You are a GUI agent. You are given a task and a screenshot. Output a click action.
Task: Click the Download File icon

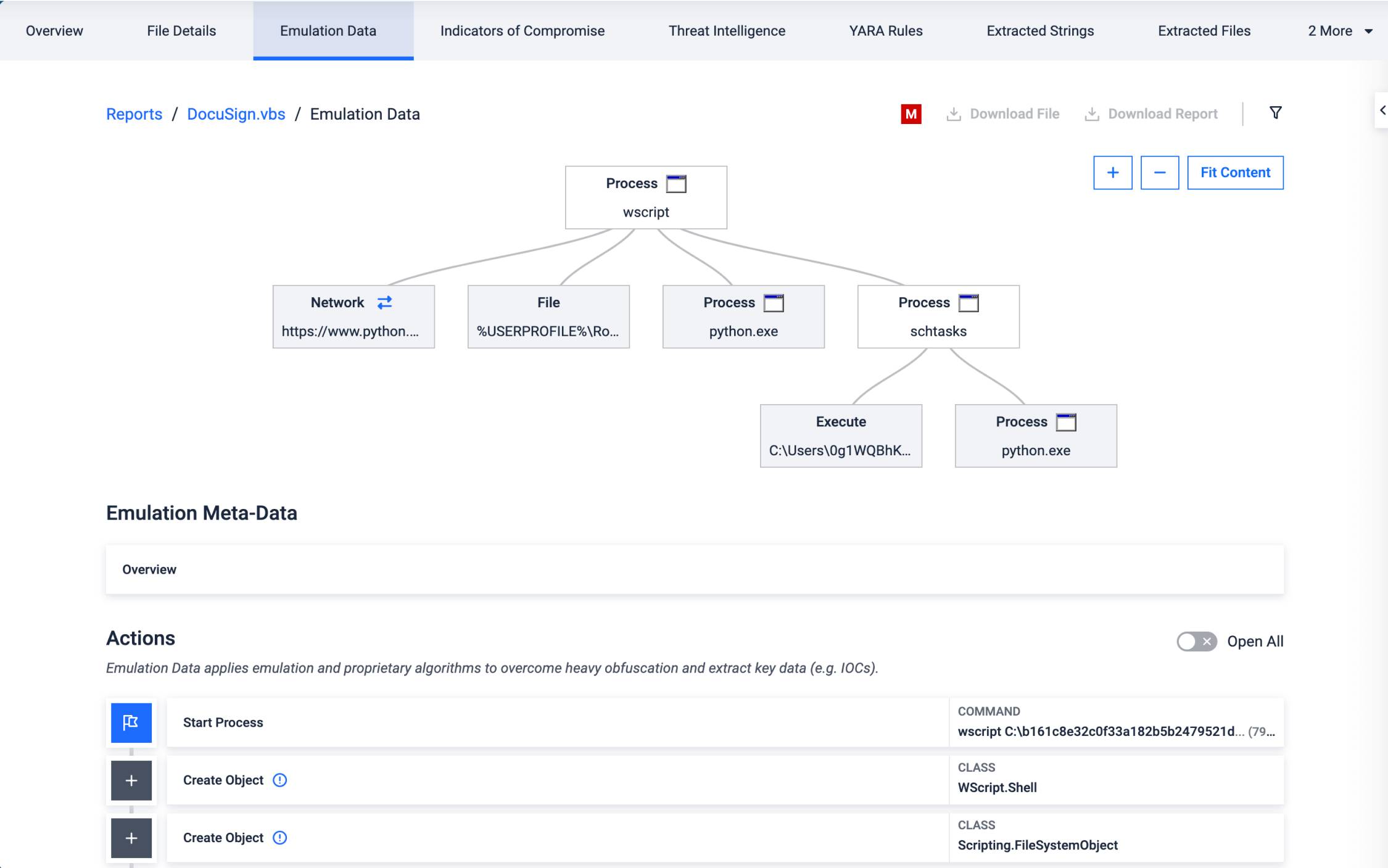click(953, 113)
